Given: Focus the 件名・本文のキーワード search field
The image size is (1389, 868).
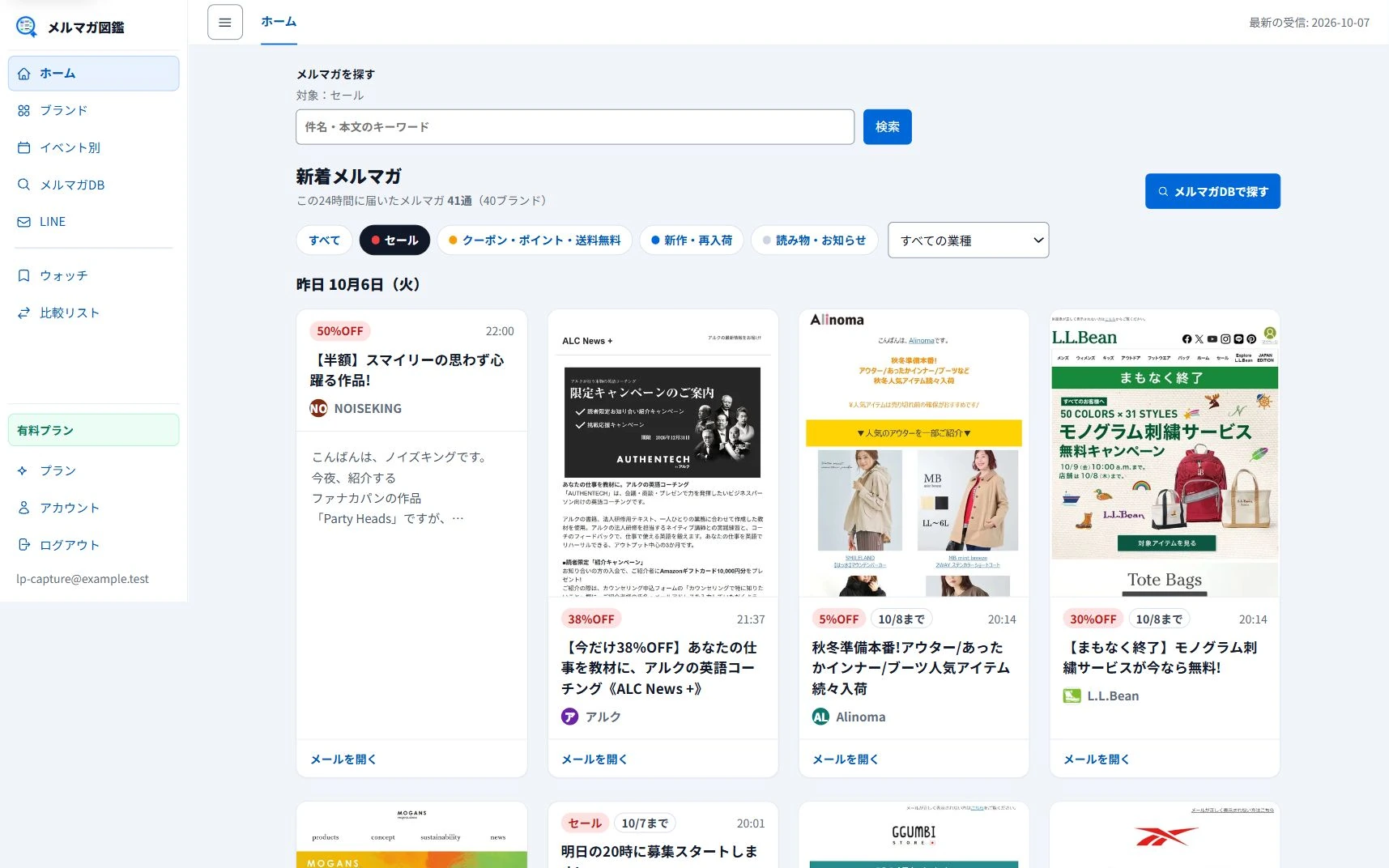Looking at the screenshot, I should click(x=575, y=127).
